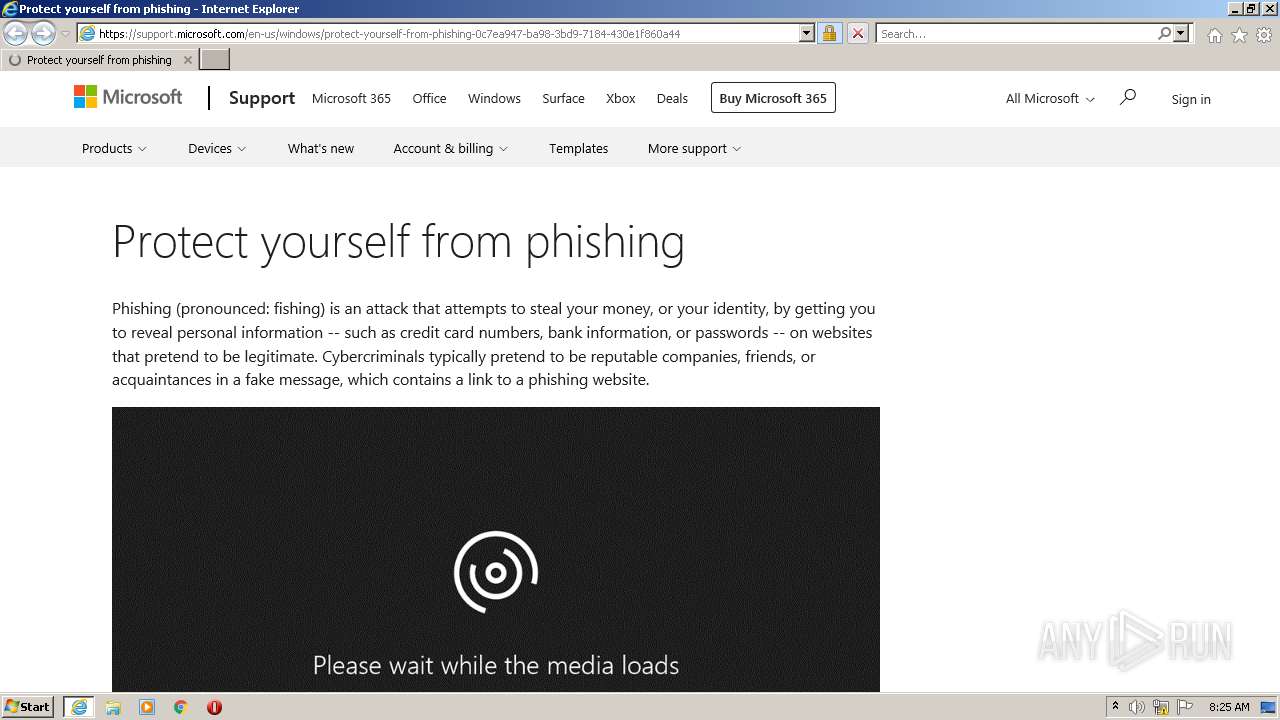Open Windows Media Player taskbar icon
The height and width of the screenshot is (720, 1280).
coord(147,707)
